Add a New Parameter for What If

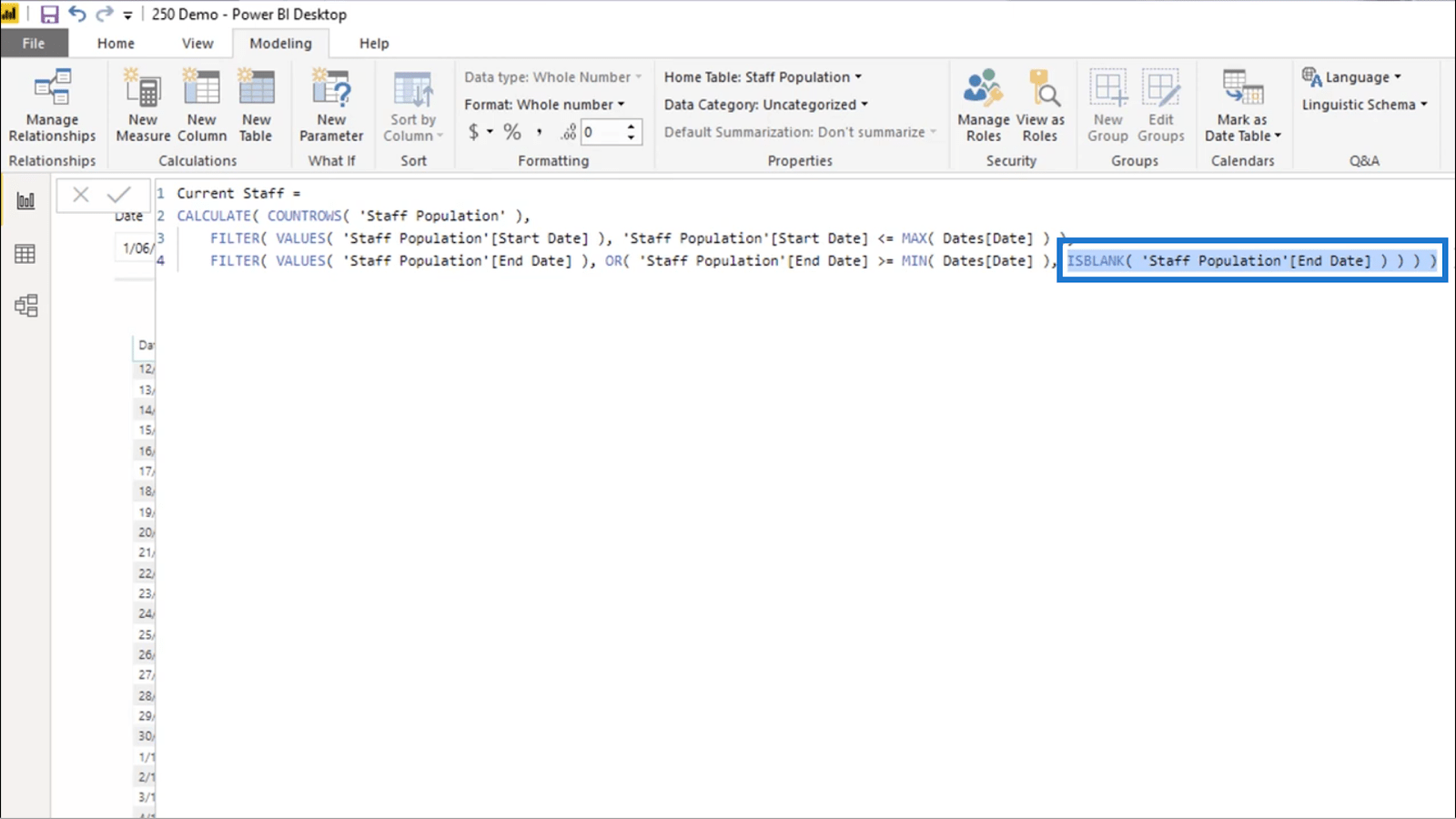[x=331, y=106]
